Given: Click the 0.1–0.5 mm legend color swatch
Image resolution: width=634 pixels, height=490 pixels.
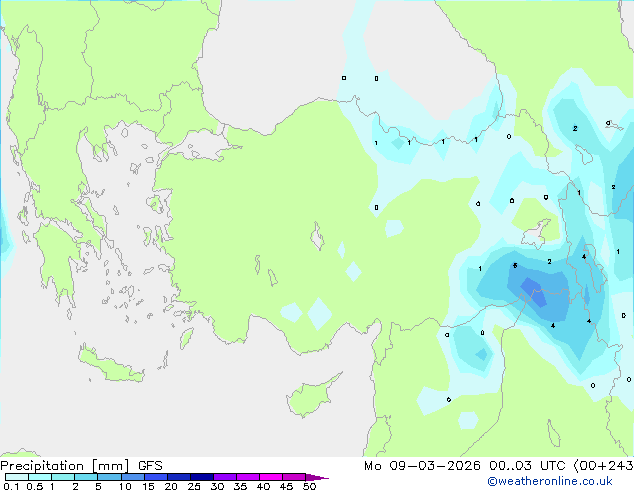Looking at the screenshot, I should tap(17, 477).
